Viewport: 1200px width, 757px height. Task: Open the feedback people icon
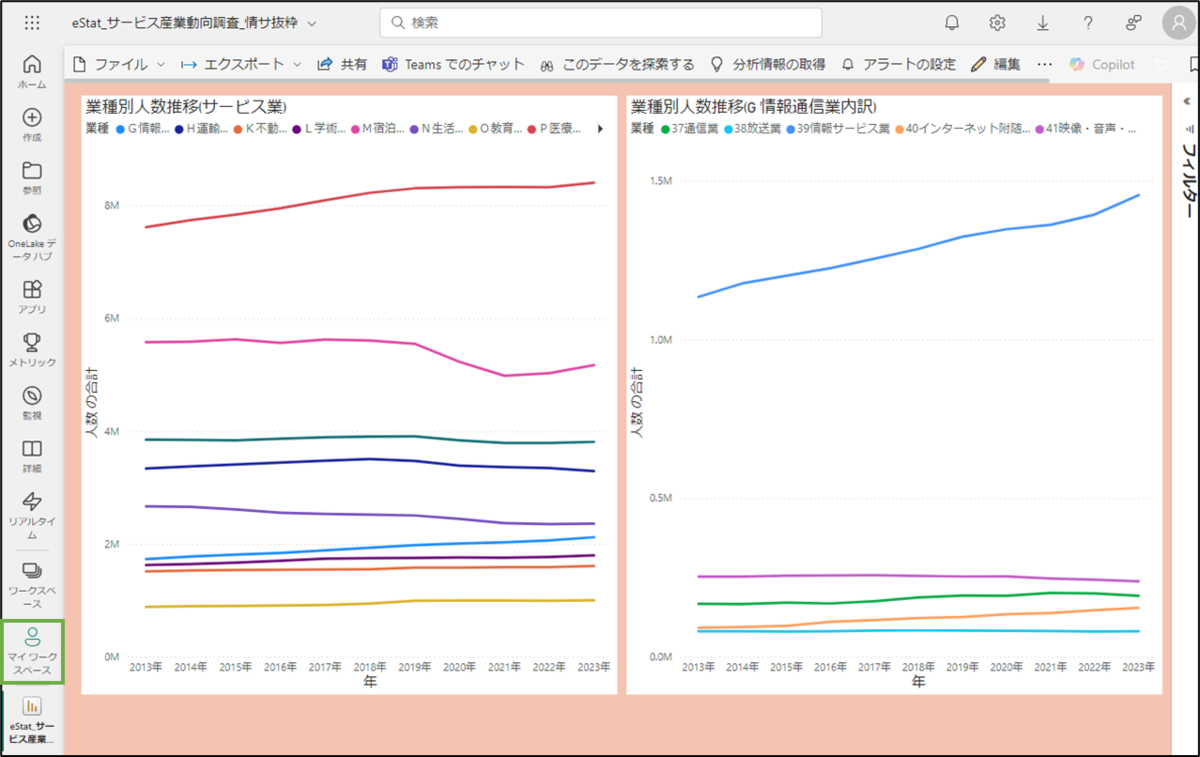pyautogui.click(x=1134, y=23)
